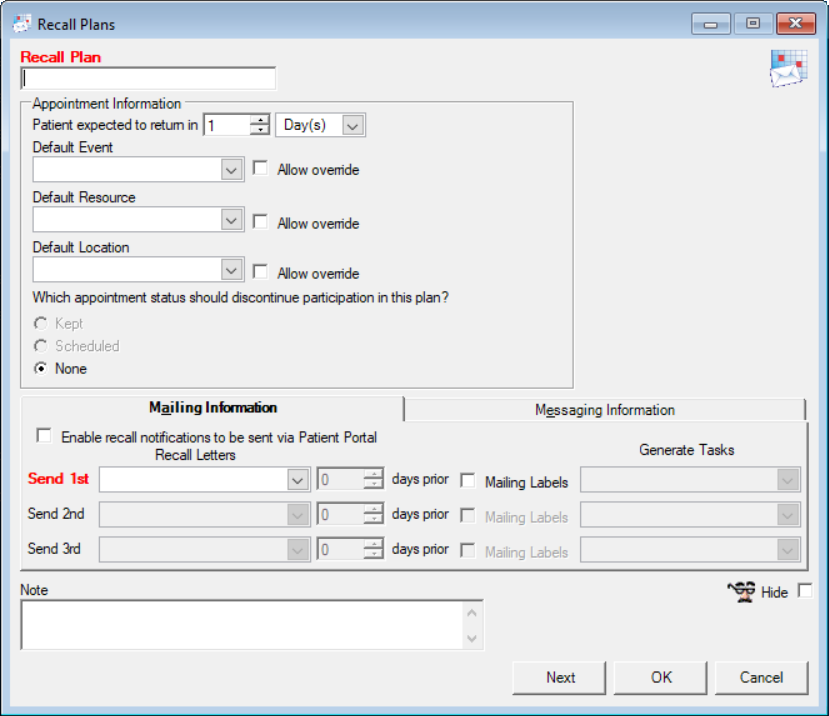Open the Send 2nd recall letter dropdown
The image size is (829, 716).
[x=298, y=515]
